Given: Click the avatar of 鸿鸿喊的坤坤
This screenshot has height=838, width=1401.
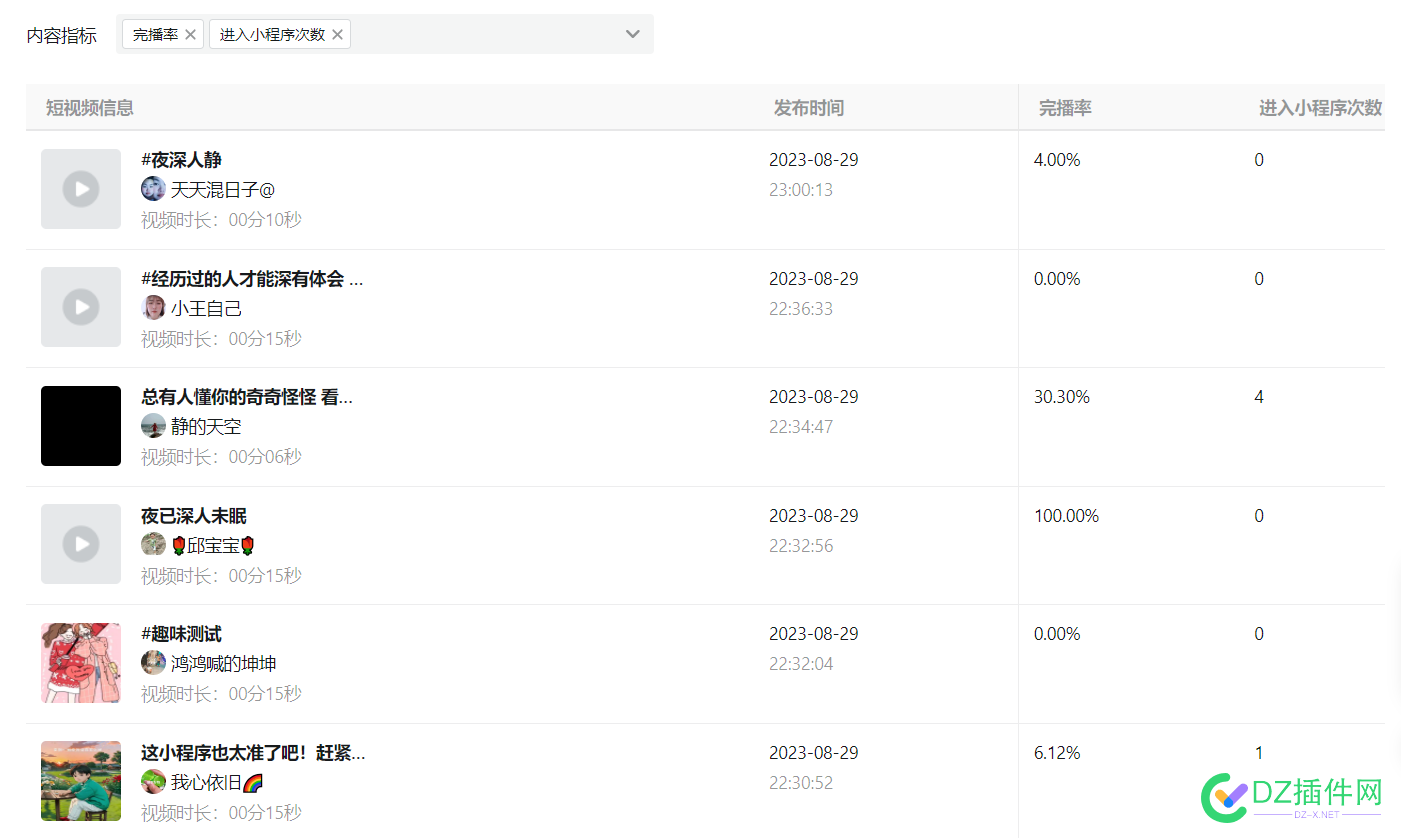Looking at the screenshot, I should coord(153,663).
